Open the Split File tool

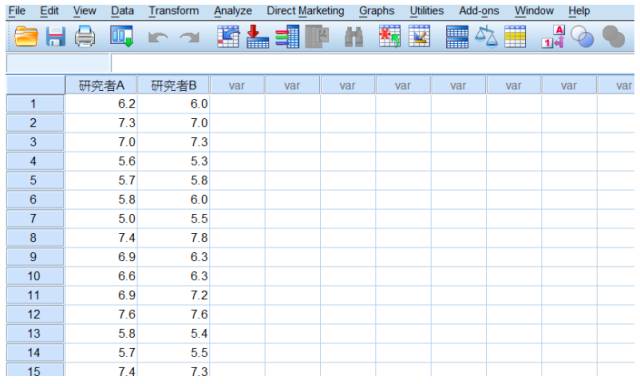click(x=457, y=37)
